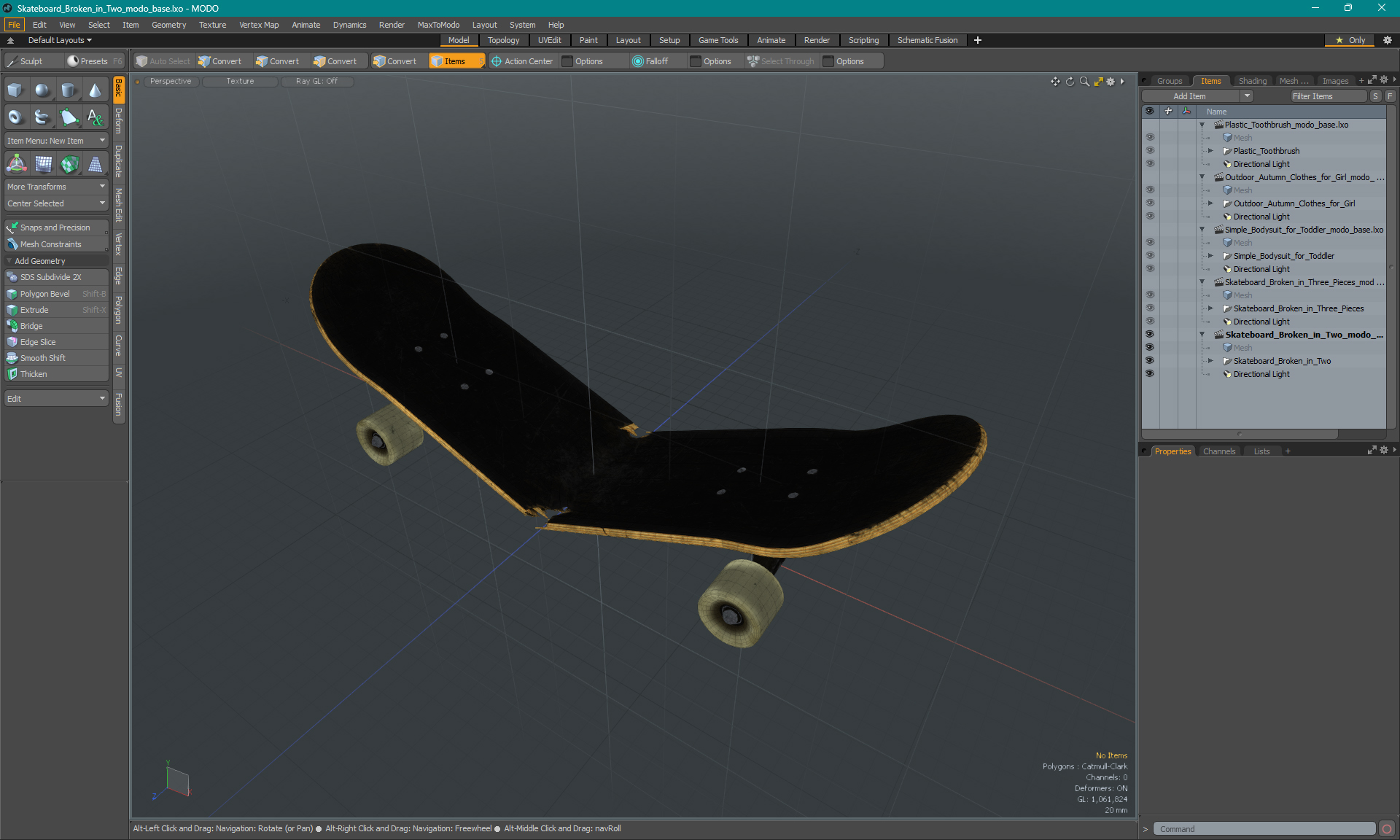Expand the Skateboard_Broken_in_Three_Pieces group
Image resolution: width=1400 pixels, height=840 pixels.
pyautogui.click(x=1214, y=308)
